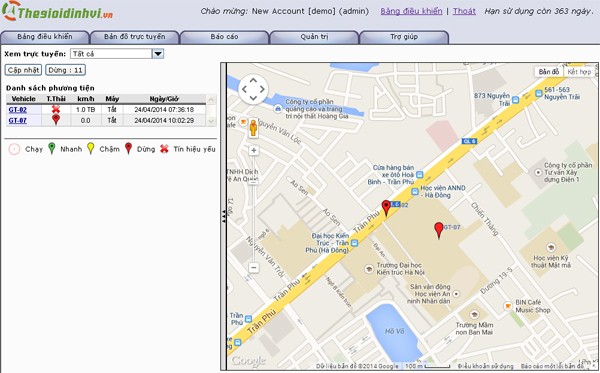Image resolution: width=600 pixels, height=373 pixels.
Task: Click the Học viện ANND - Hà Đông bus stop icon
Action: point(415,192)
